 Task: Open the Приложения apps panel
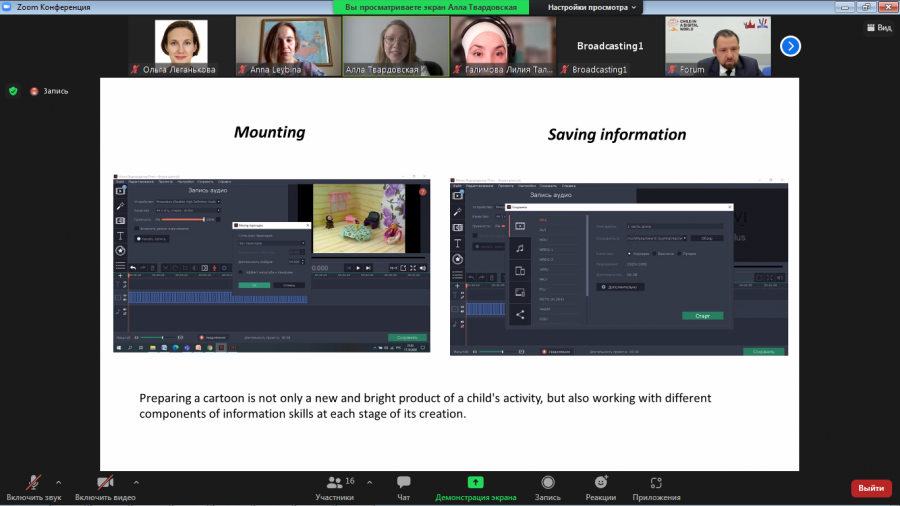(x=656, y=488)
